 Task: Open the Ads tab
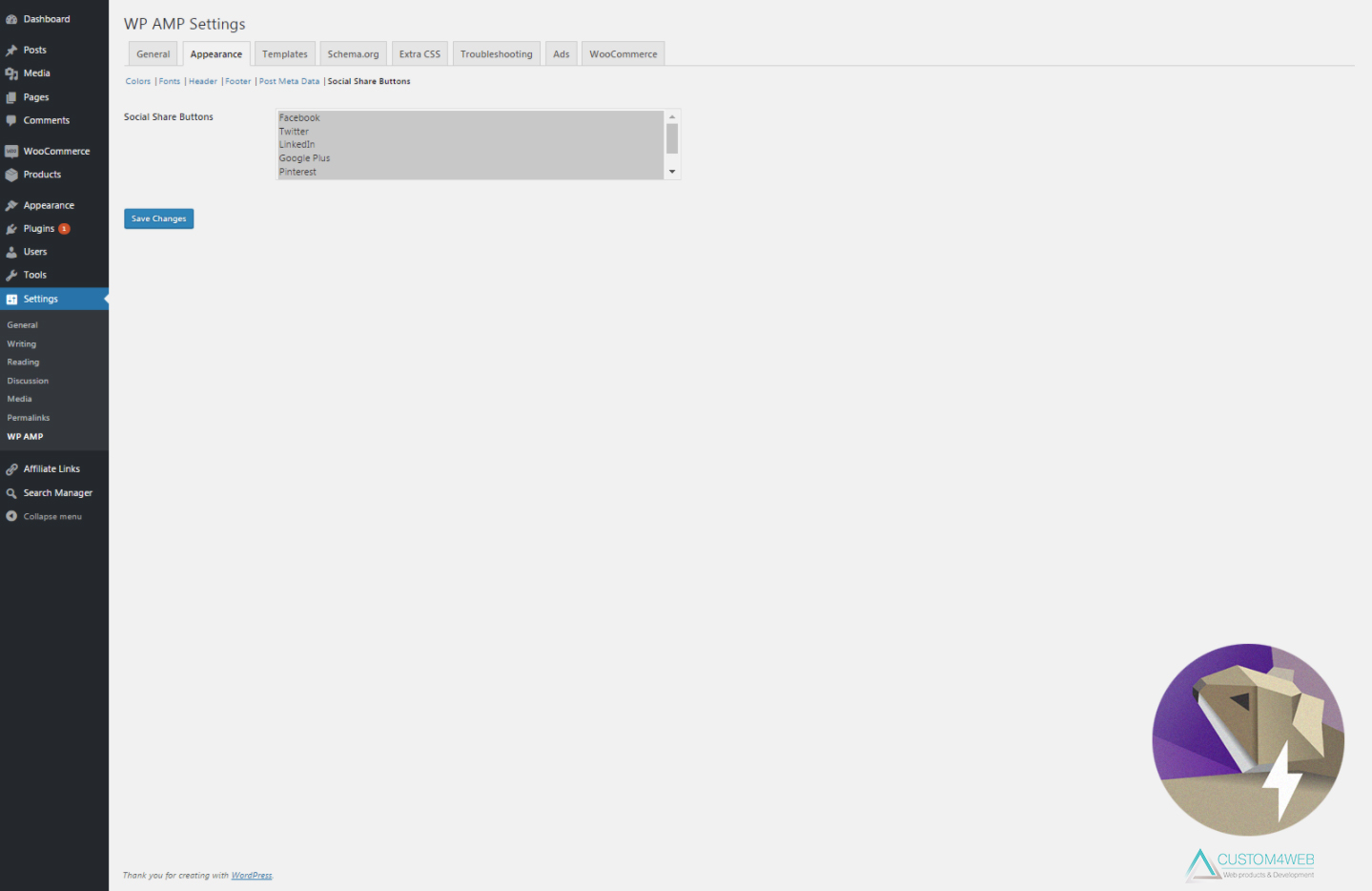[x=562, y=54]
